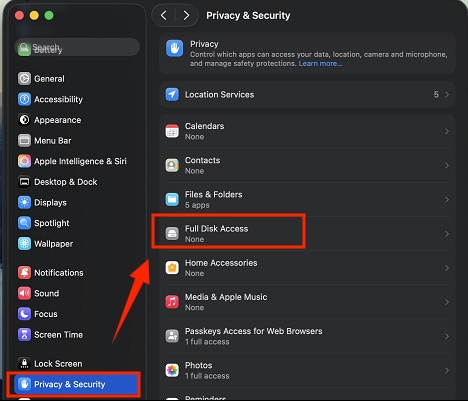Open Contacts row chevron
Image resolution: width=468 pixels, height=401 pixels.
(447, 165)
